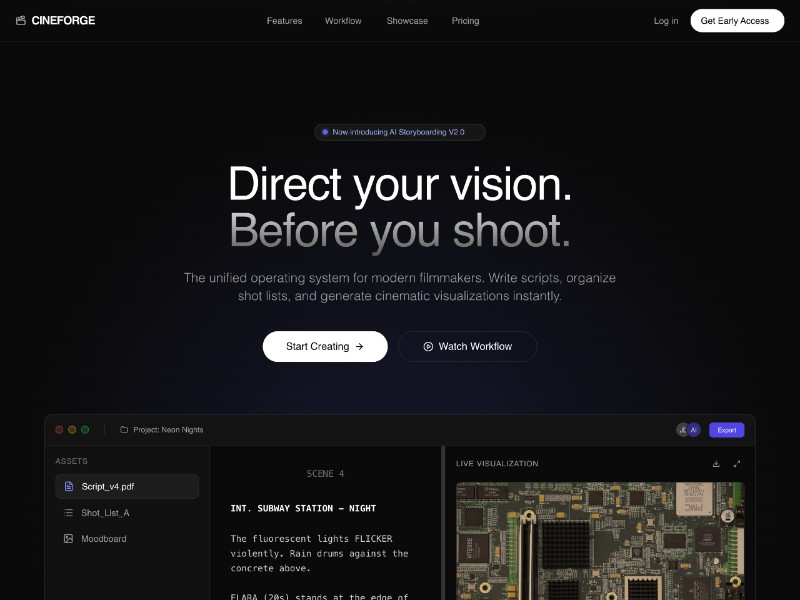
Task: Click the folder icon beside Project: Neon Nights
Action: (124, 430)
